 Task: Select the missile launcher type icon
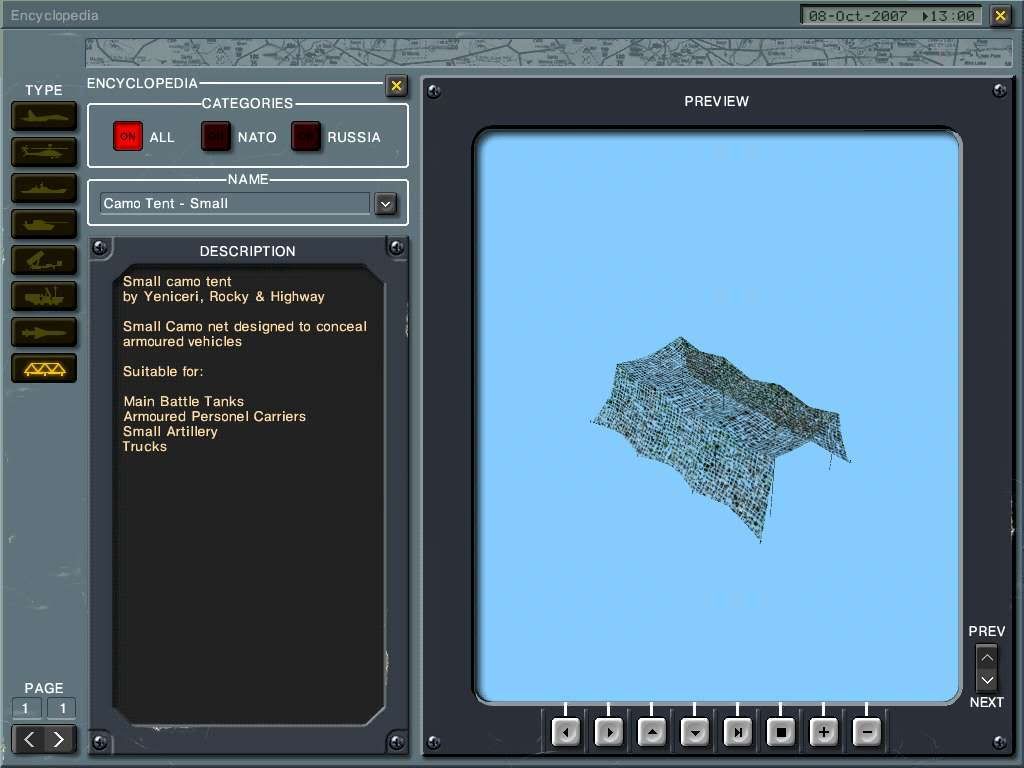(x=43, y=260)
